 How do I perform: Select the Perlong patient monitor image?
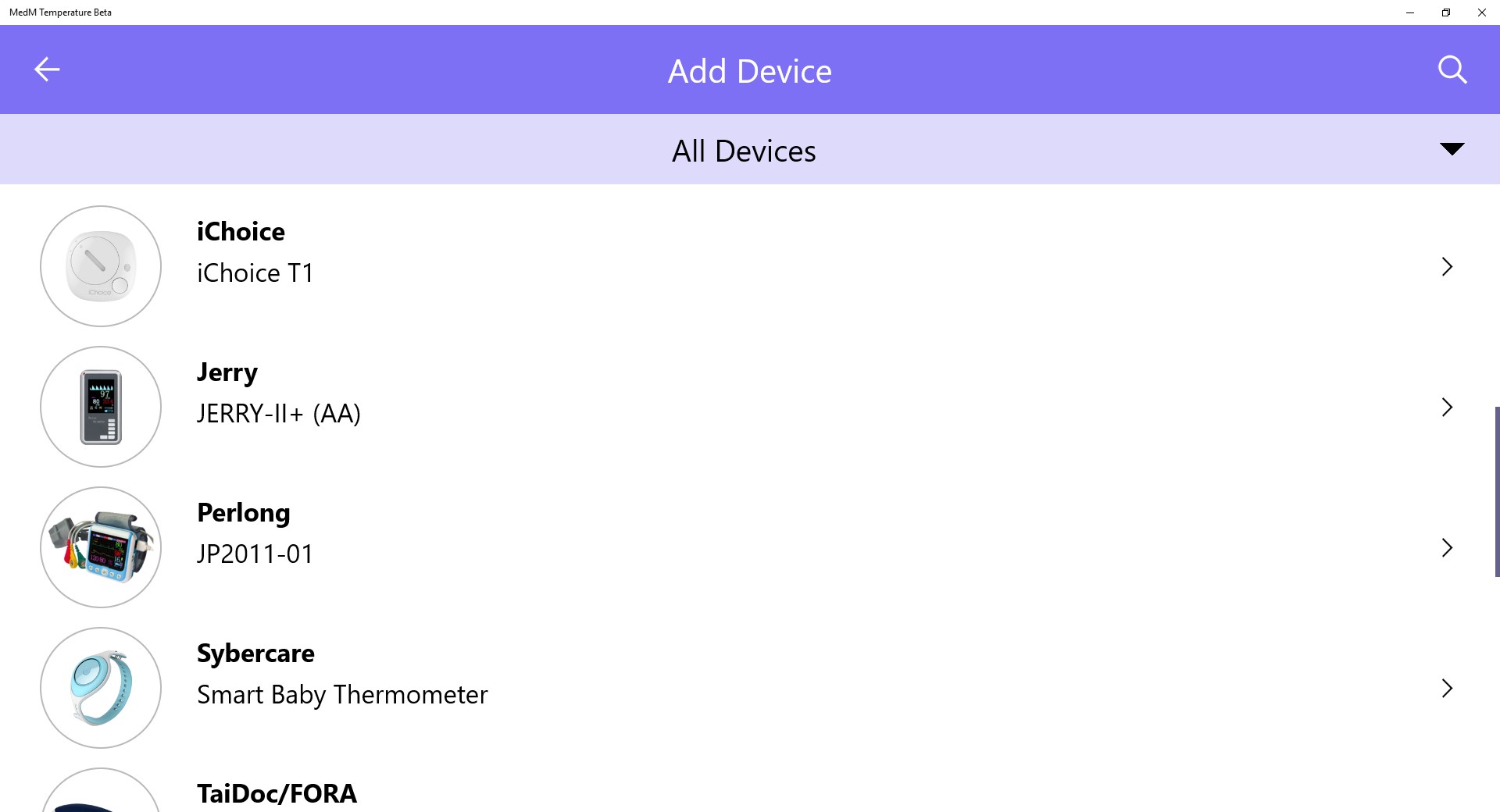(101, 547)
